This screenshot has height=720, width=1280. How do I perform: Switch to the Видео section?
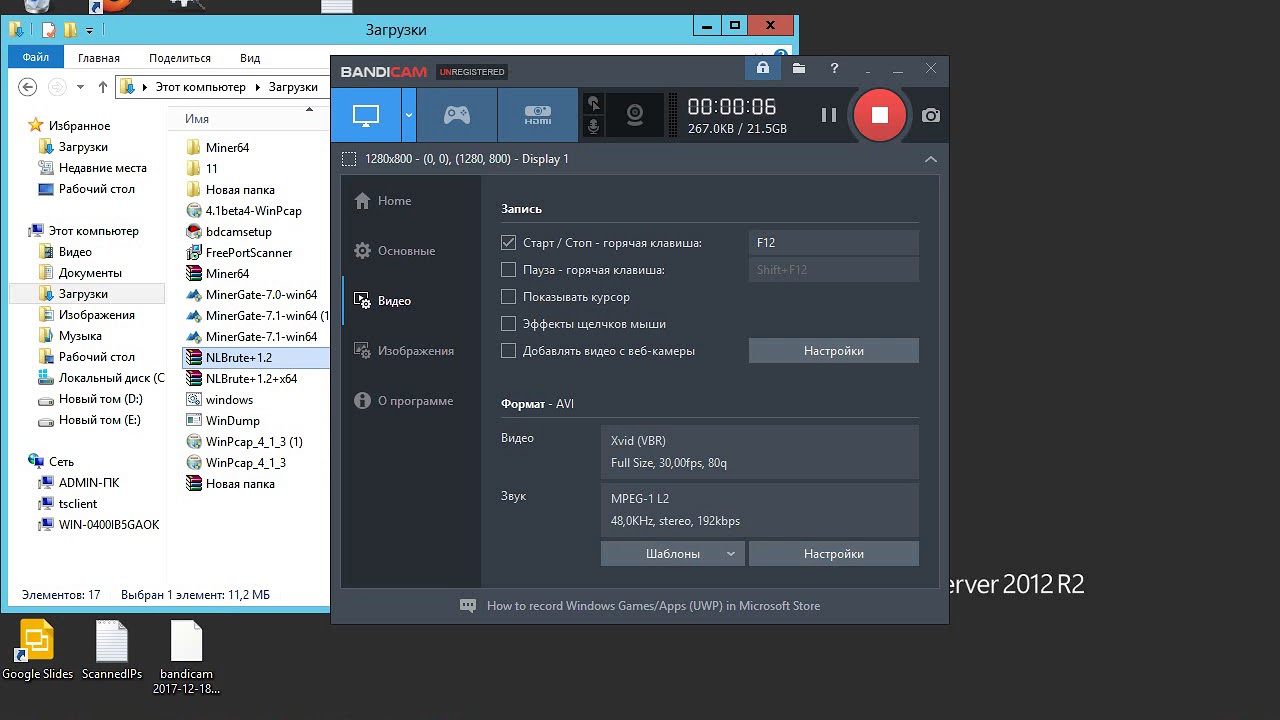(382, 301)
